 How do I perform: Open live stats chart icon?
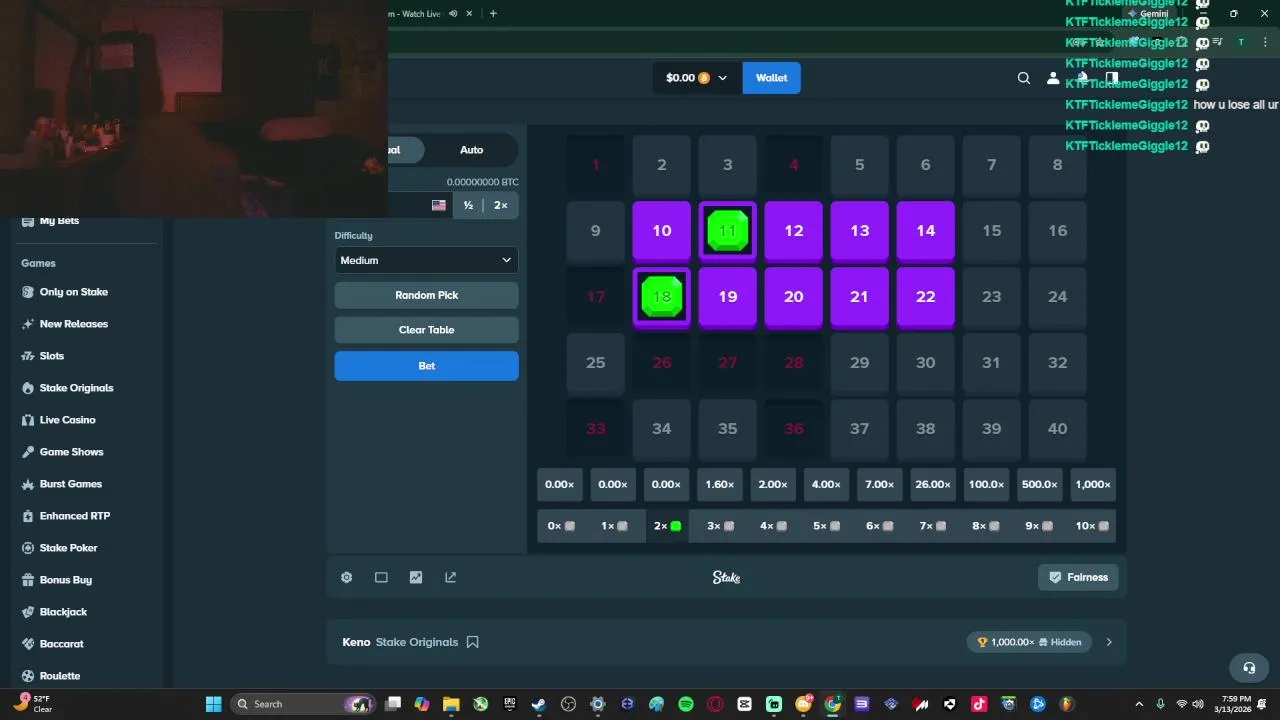pyautogui.click(x=416, y=577)
